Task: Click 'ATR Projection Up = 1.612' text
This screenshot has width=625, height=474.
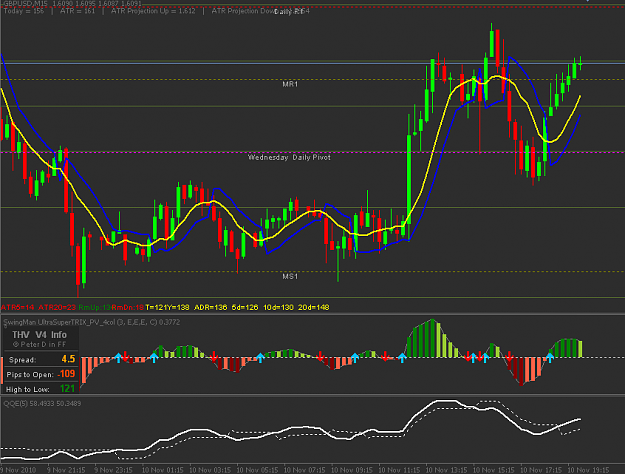Action: point(153,11)
